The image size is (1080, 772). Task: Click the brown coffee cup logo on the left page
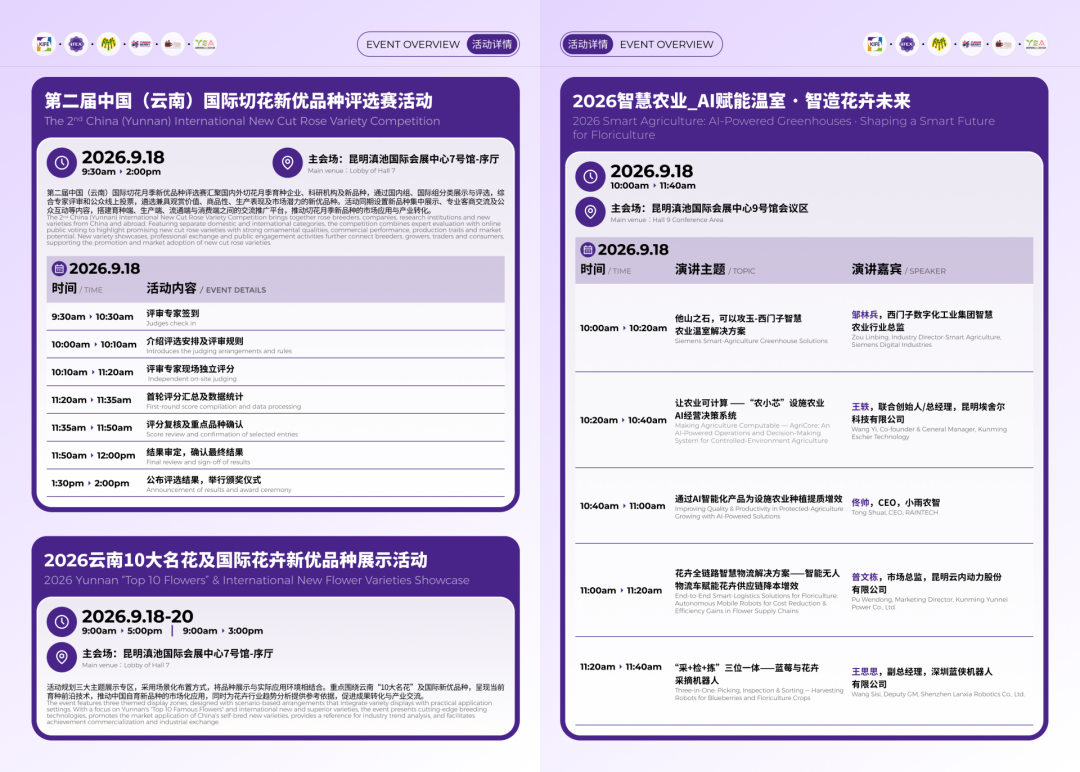[x=172, y=44]
